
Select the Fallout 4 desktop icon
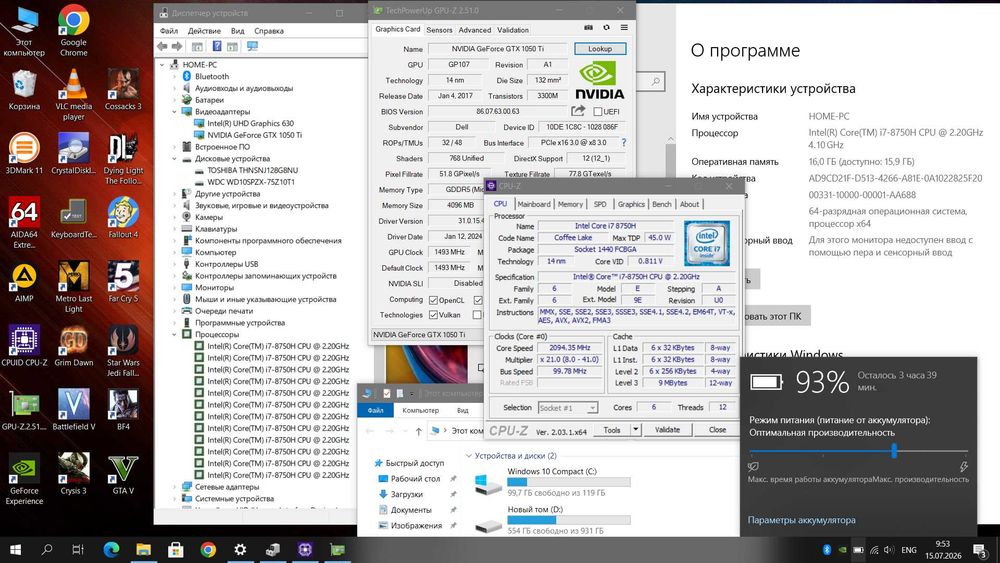pyautogui.click(x=123, y=217)
